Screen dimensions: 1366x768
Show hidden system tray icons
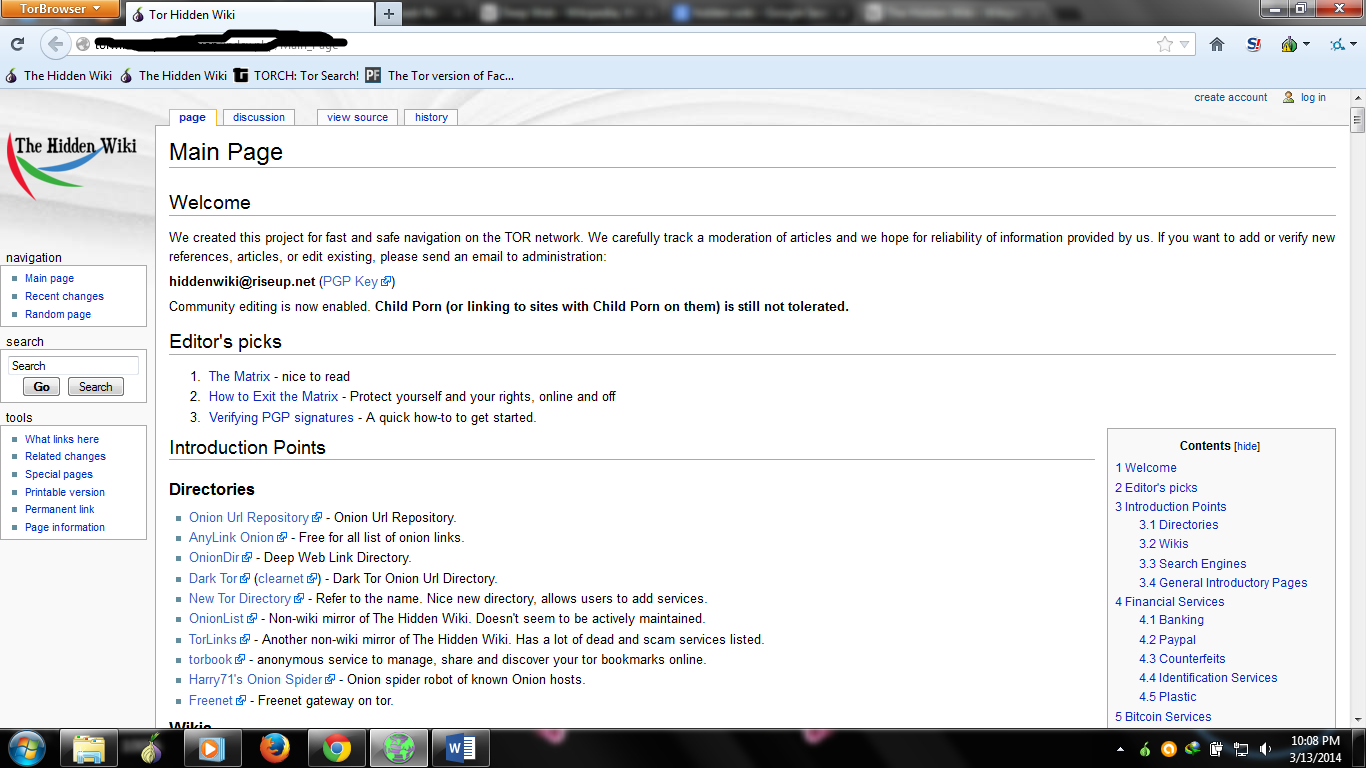coord(1120,749)
